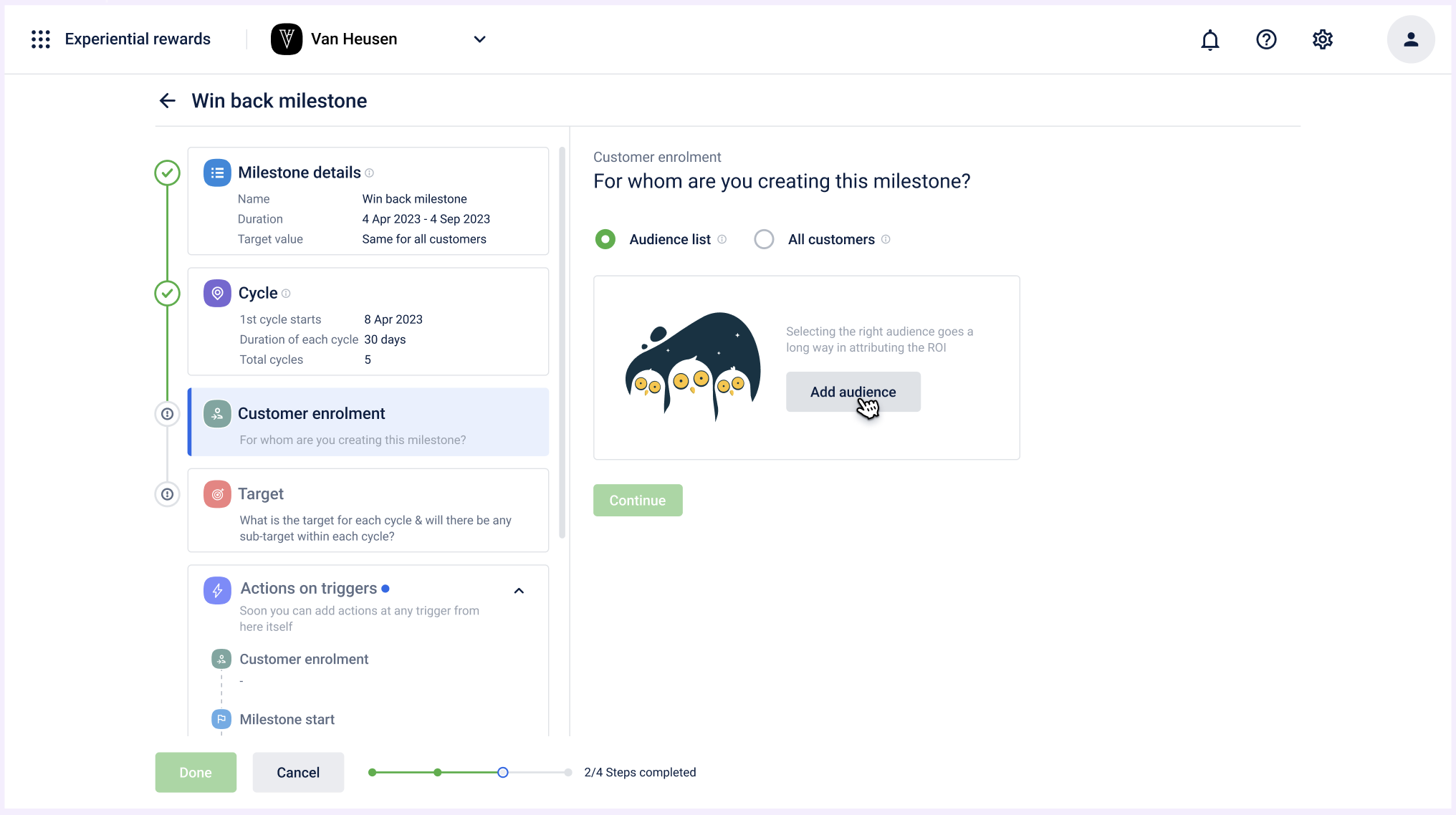Click the current step progress marker
Screen dimensions: 1456x815
point(503,772)
